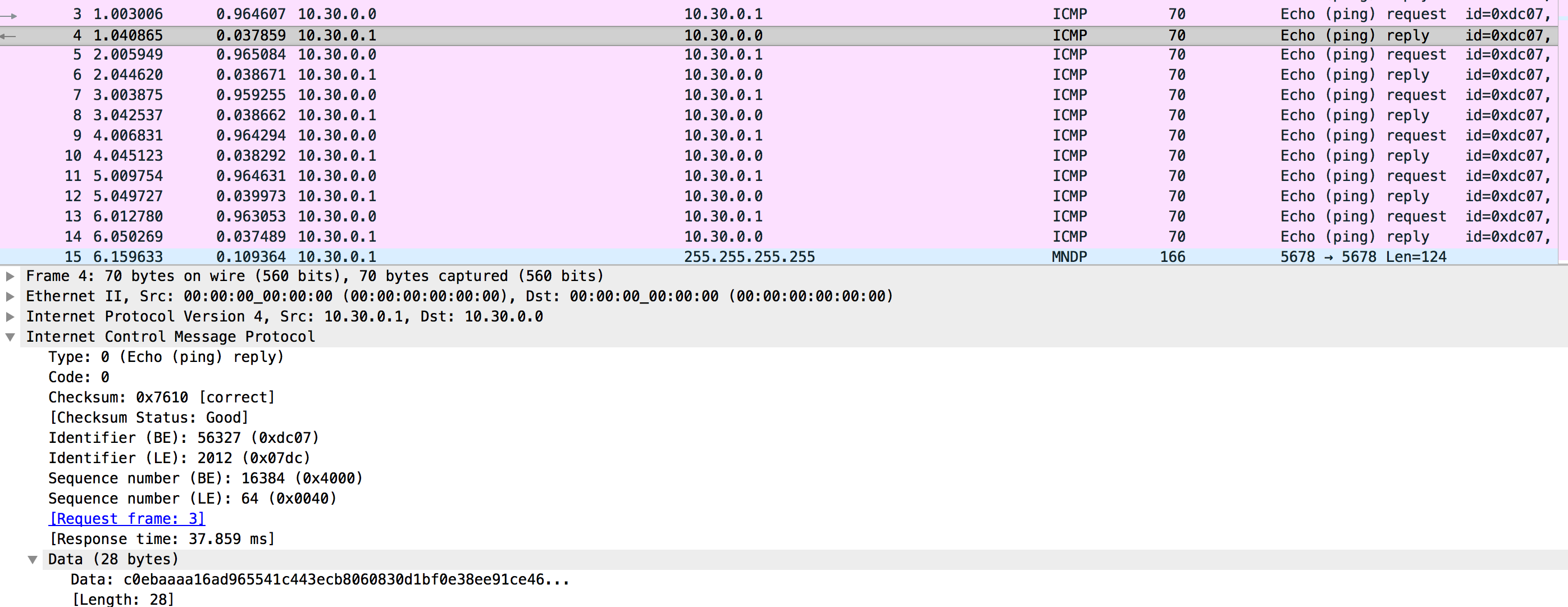This screenshot has width=1568, height=607.
Task: Click the reply arrow beside packet 4
Action: click(x=8, y=37)
